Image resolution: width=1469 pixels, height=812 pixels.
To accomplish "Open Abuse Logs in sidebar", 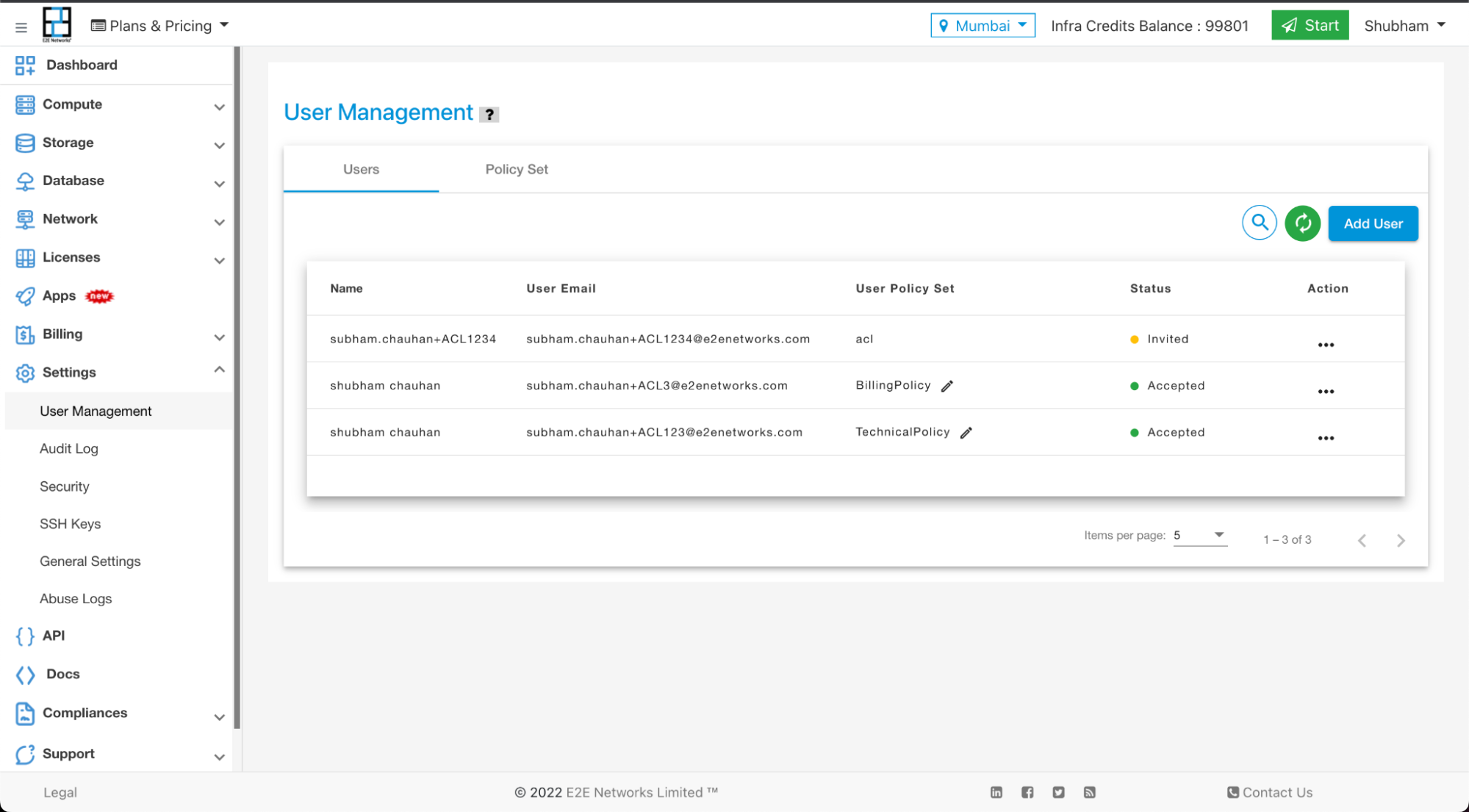I will [x=76, y=599].
